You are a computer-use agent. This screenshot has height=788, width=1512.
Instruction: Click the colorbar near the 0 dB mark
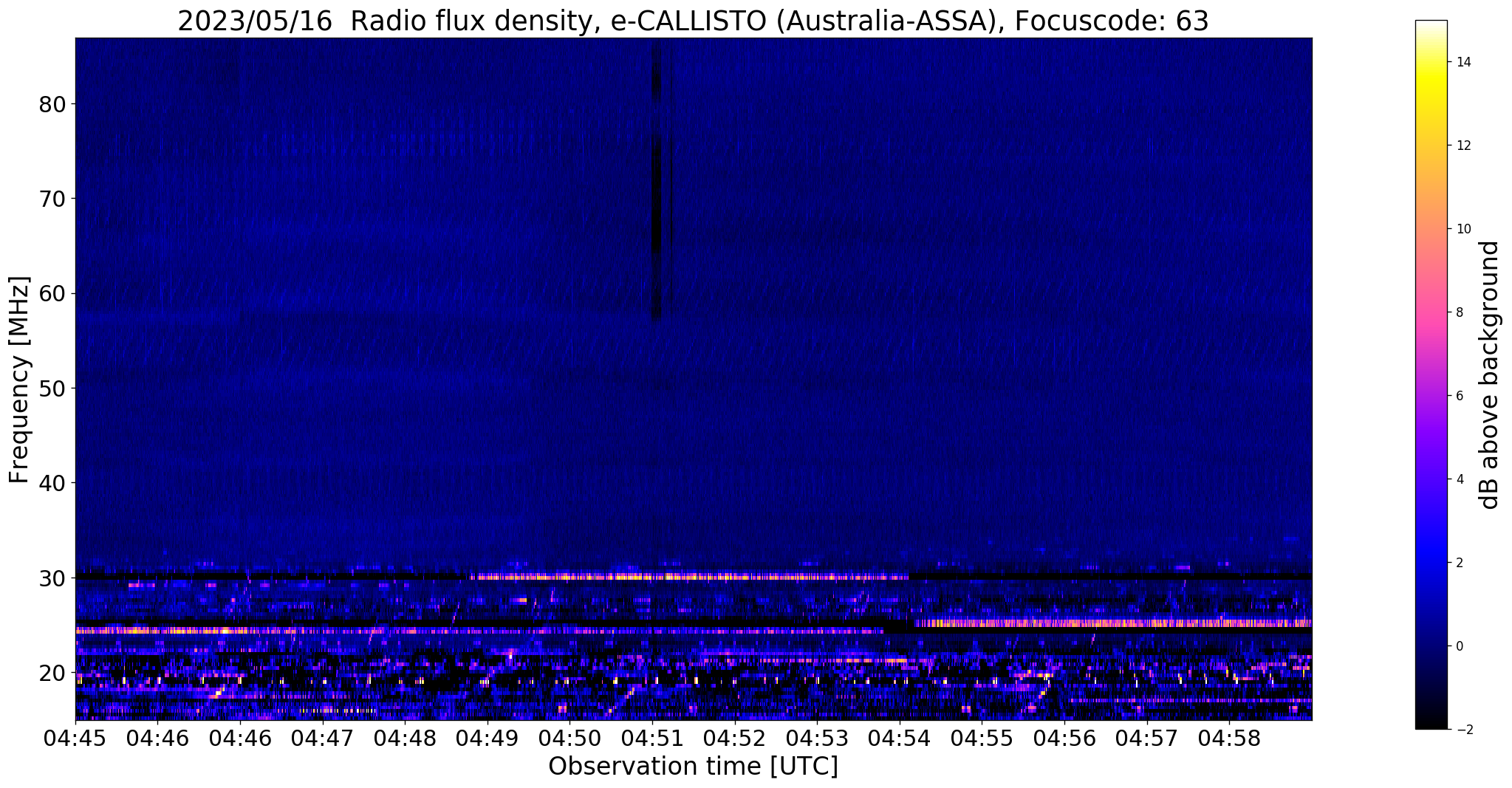point(1431,646)
